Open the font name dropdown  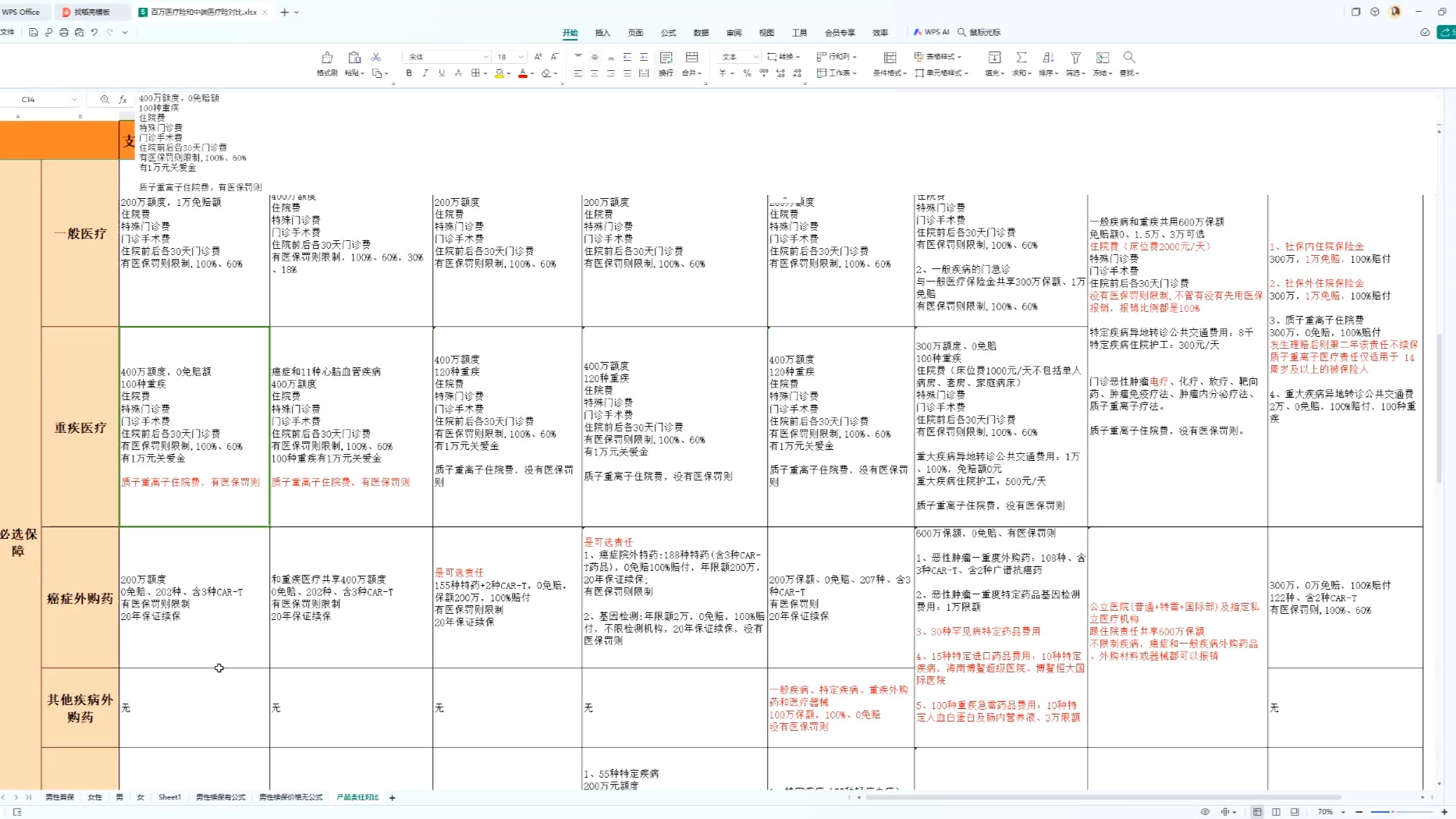[485, 57]
